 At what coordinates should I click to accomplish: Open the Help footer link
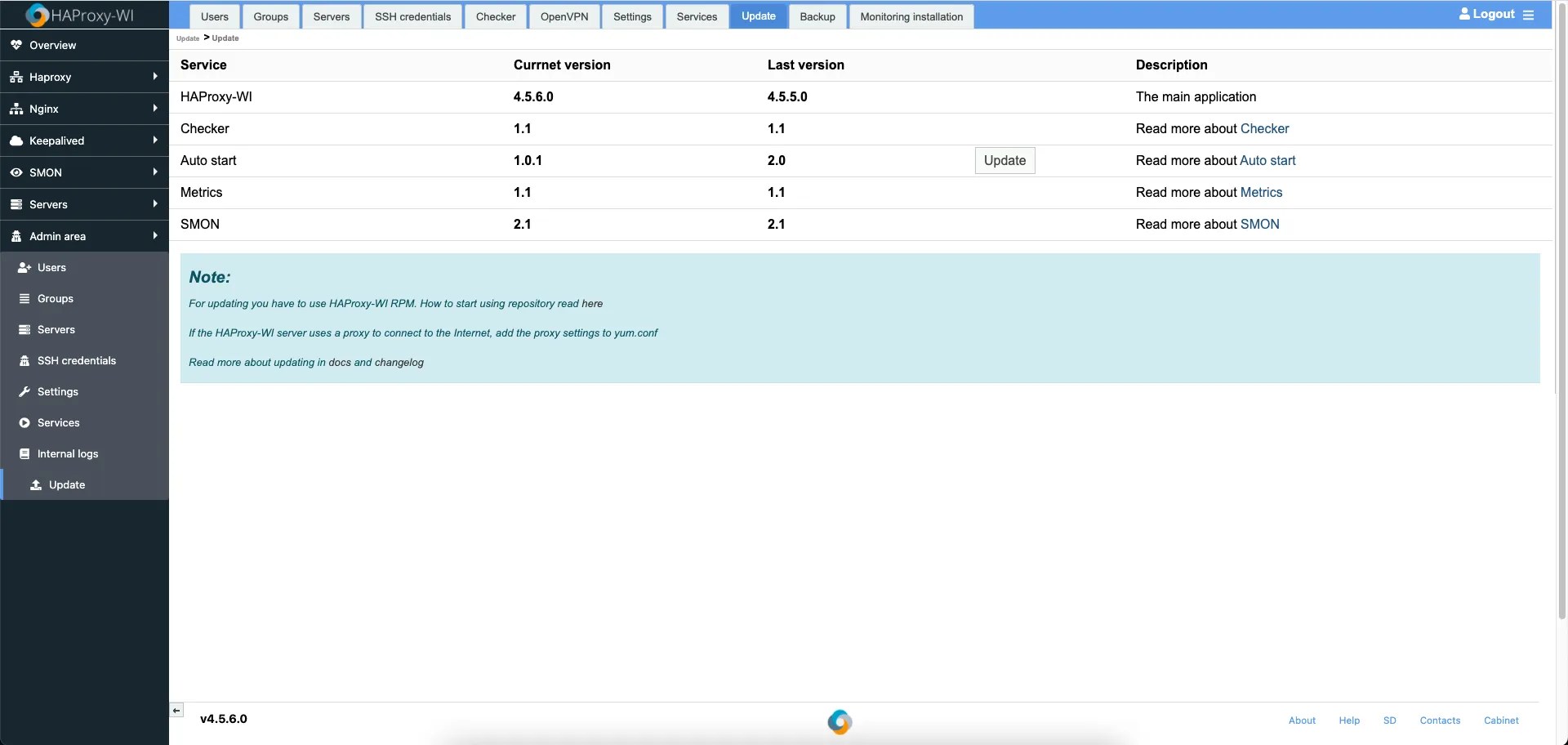coord(1349,720)
